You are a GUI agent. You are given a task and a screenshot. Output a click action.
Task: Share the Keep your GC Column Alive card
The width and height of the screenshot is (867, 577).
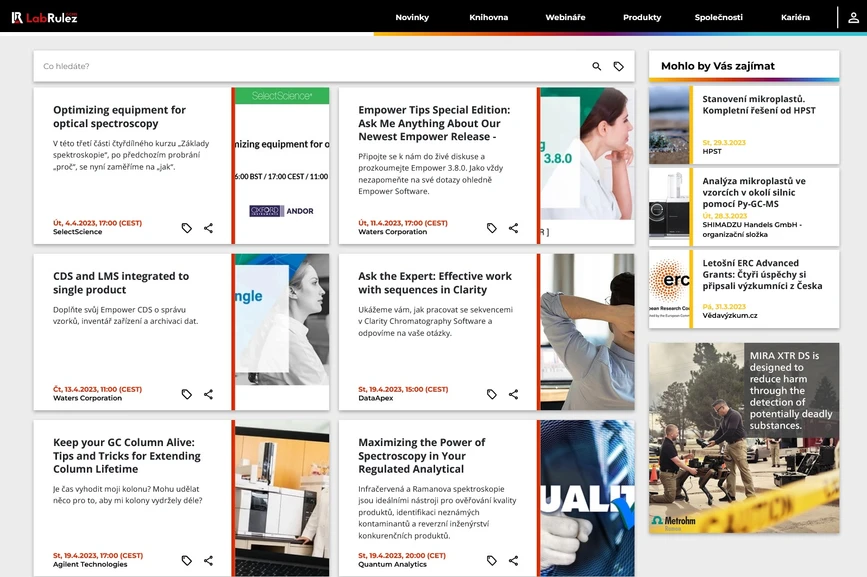[x=208, y=561]
